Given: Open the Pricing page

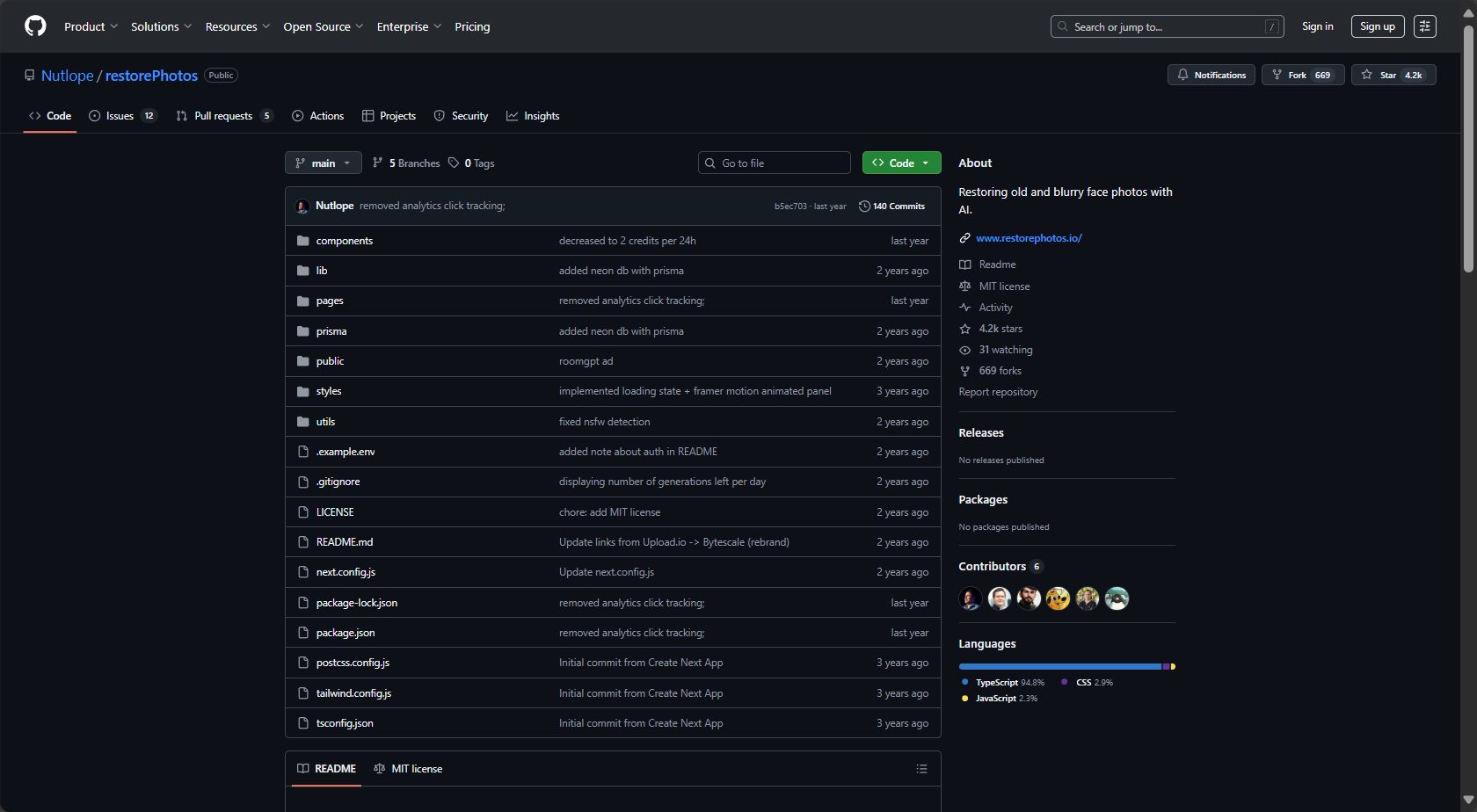Looking at the screenshot, I should [472, 27].
